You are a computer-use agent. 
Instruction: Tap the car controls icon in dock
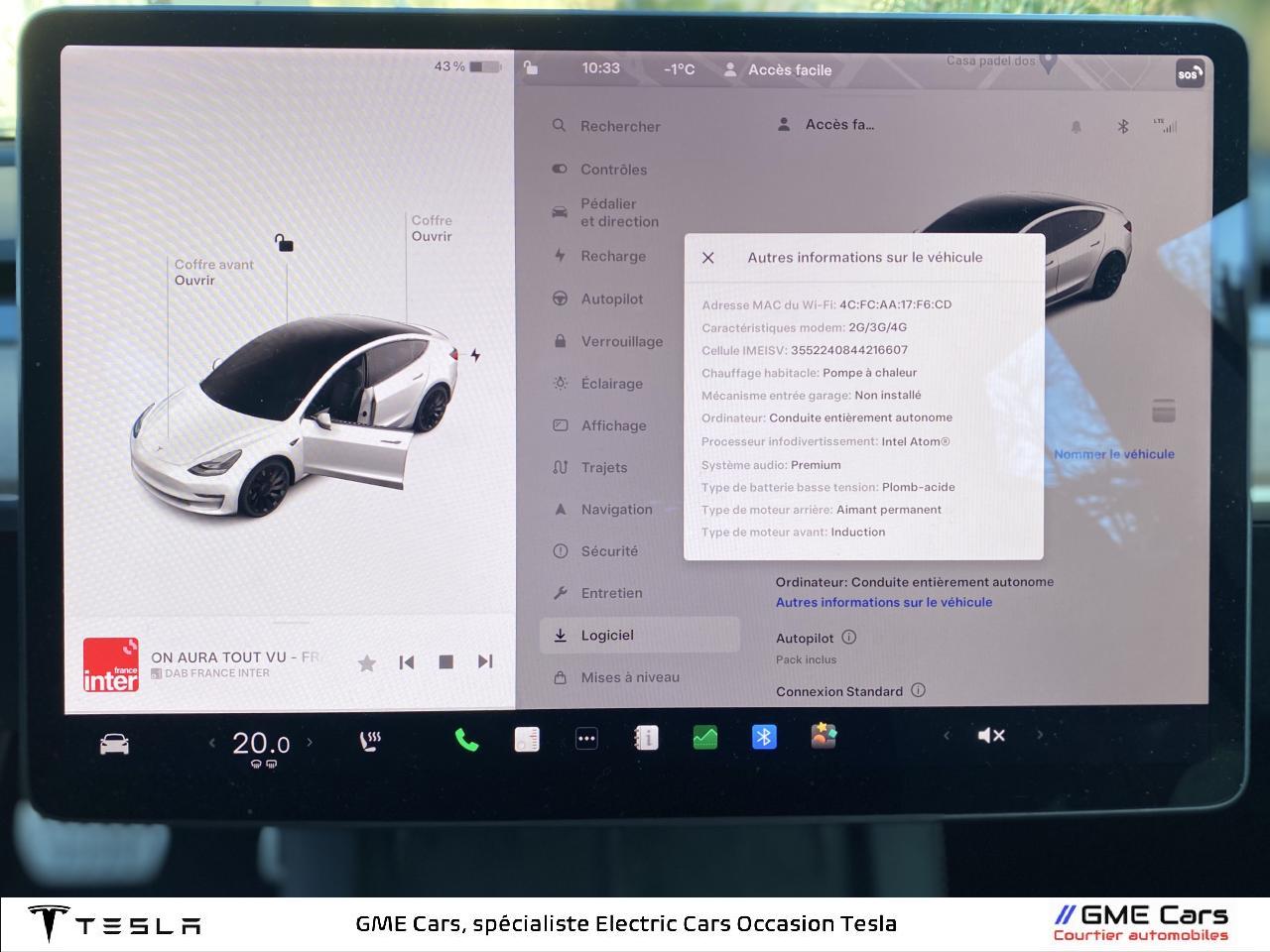[x=114, y=744]
